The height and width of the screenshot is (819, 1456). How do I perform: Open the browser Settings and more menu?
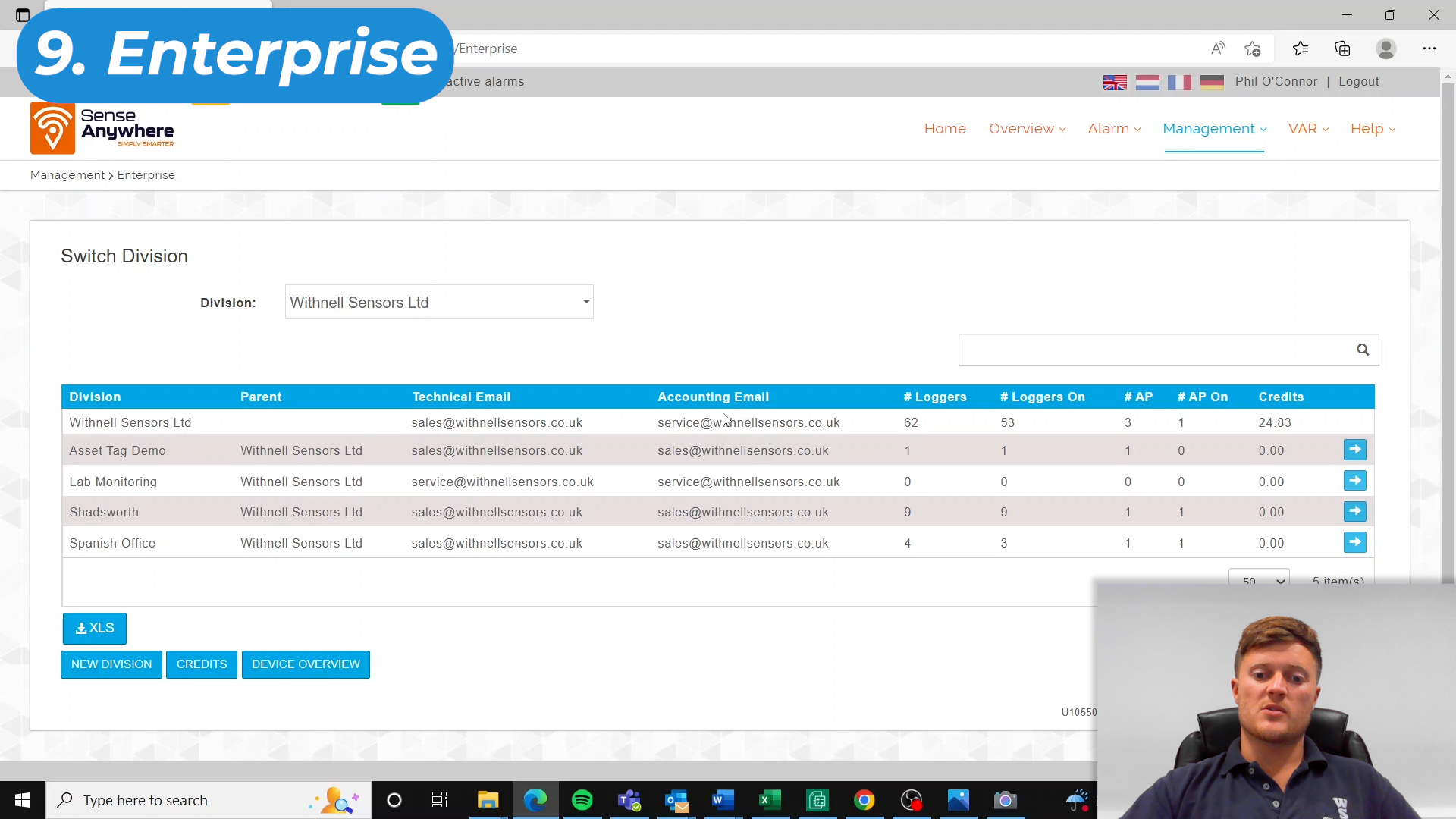[x=1429, y=49]
